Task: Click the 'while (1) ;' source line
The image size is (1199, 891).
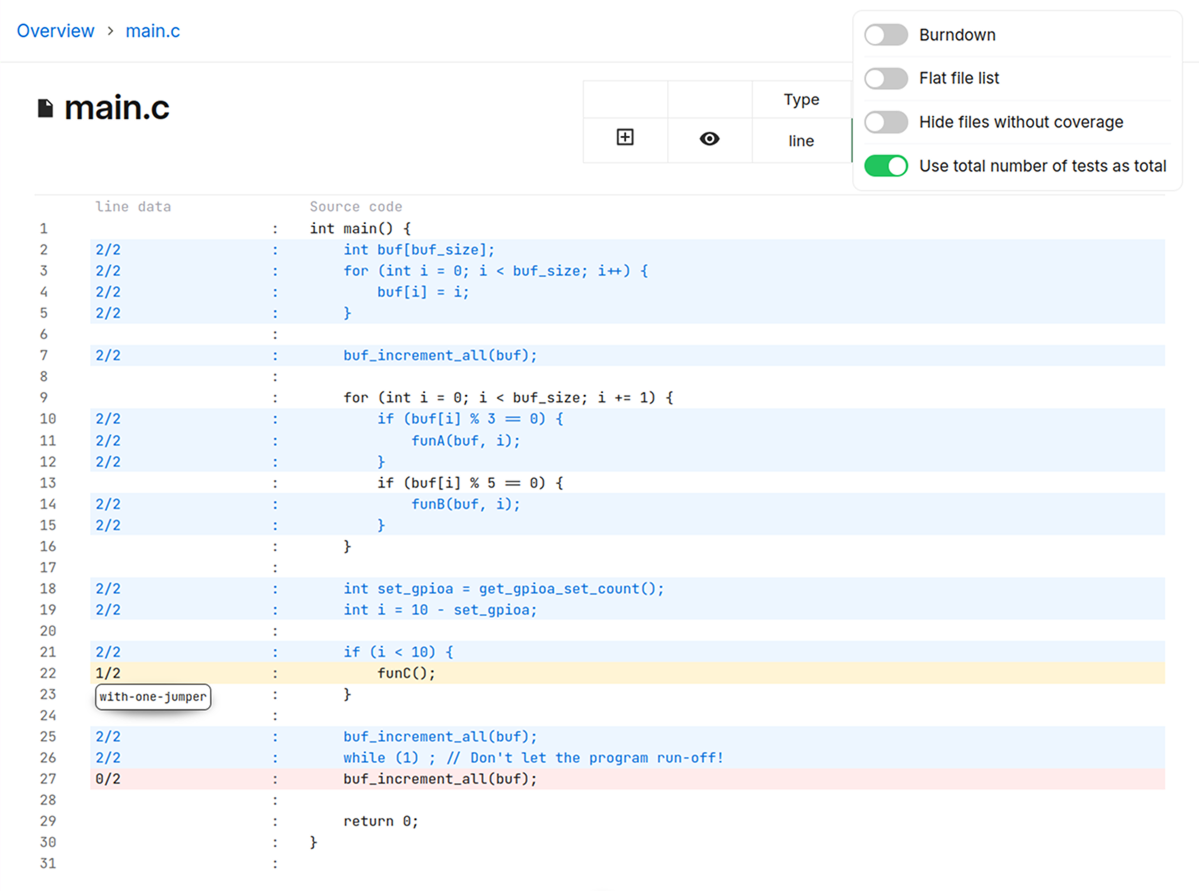Action: (x=533, y=758)
